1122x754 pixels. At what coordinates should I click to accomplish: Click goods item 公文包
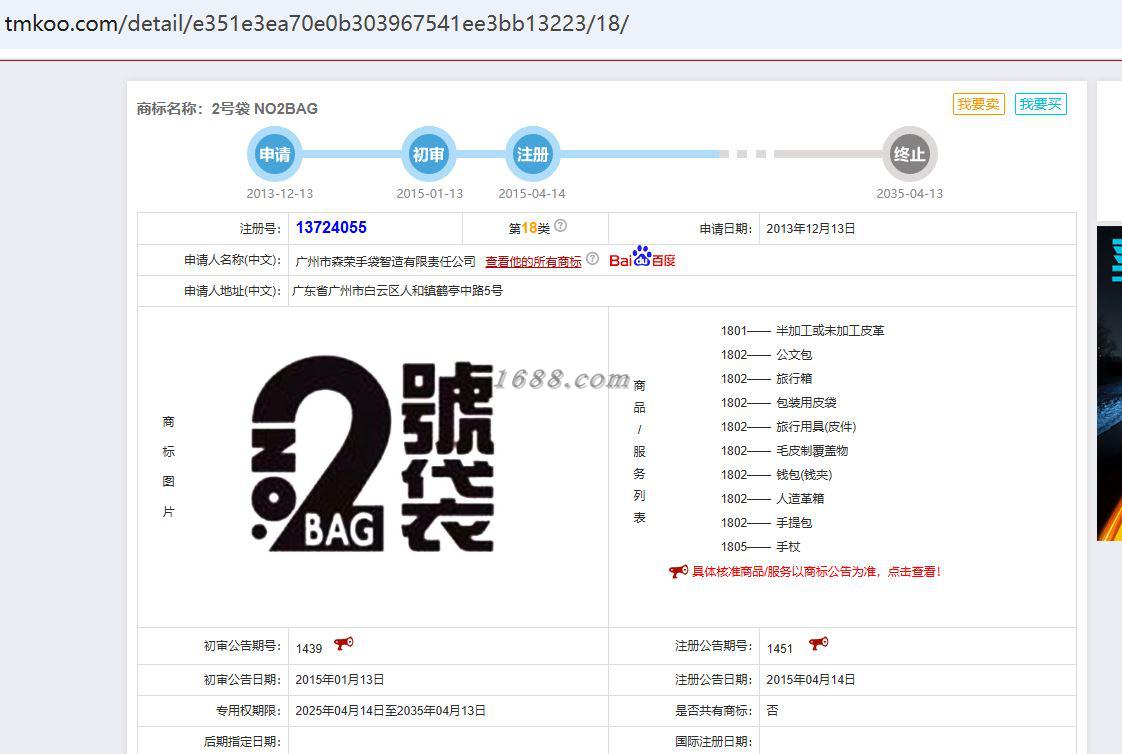[x=794, y=355]
